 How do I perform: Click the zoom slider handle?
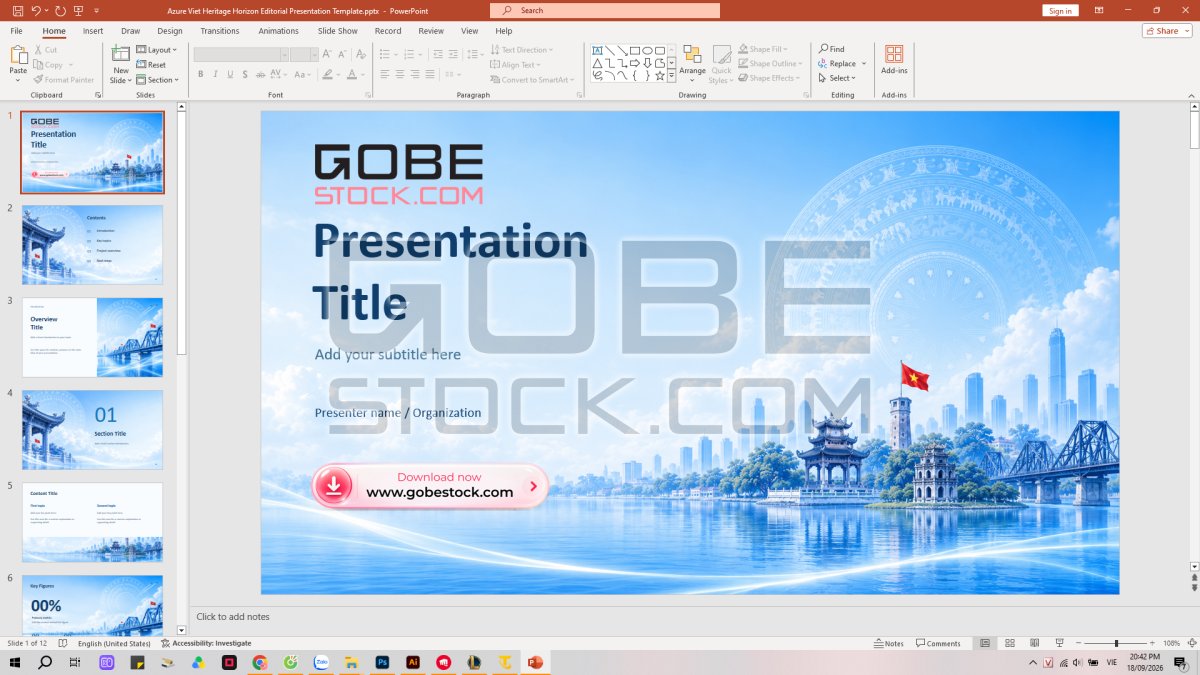pos(1116,643)
